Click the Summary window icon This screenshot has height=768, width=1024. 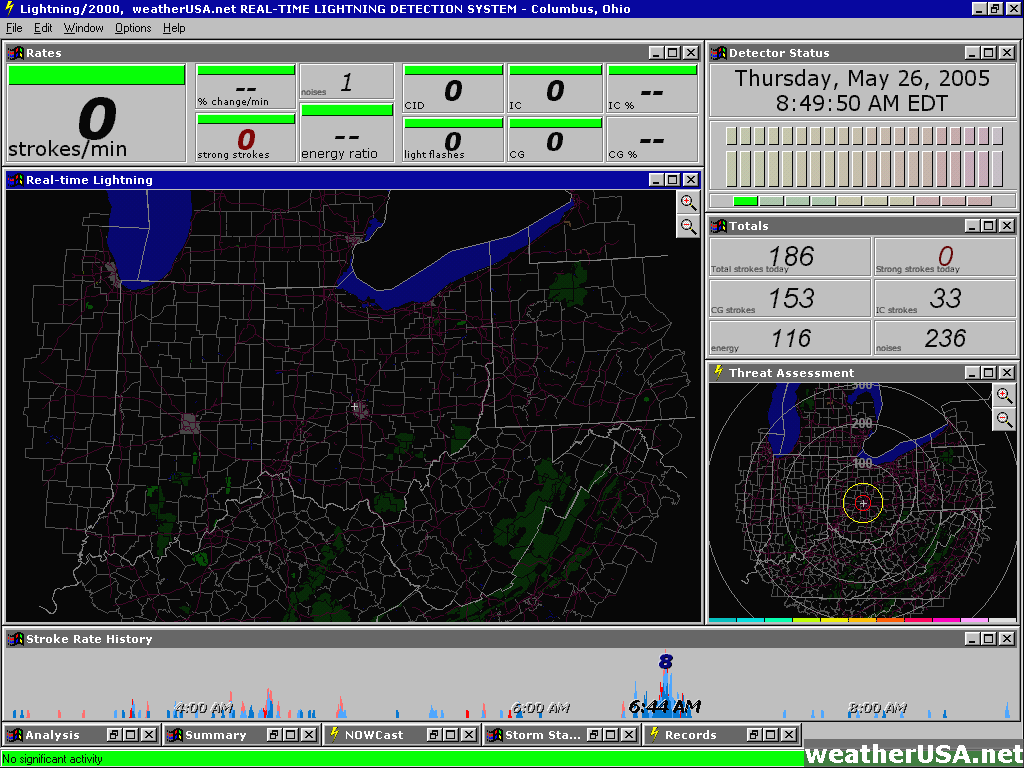point(174,735)
